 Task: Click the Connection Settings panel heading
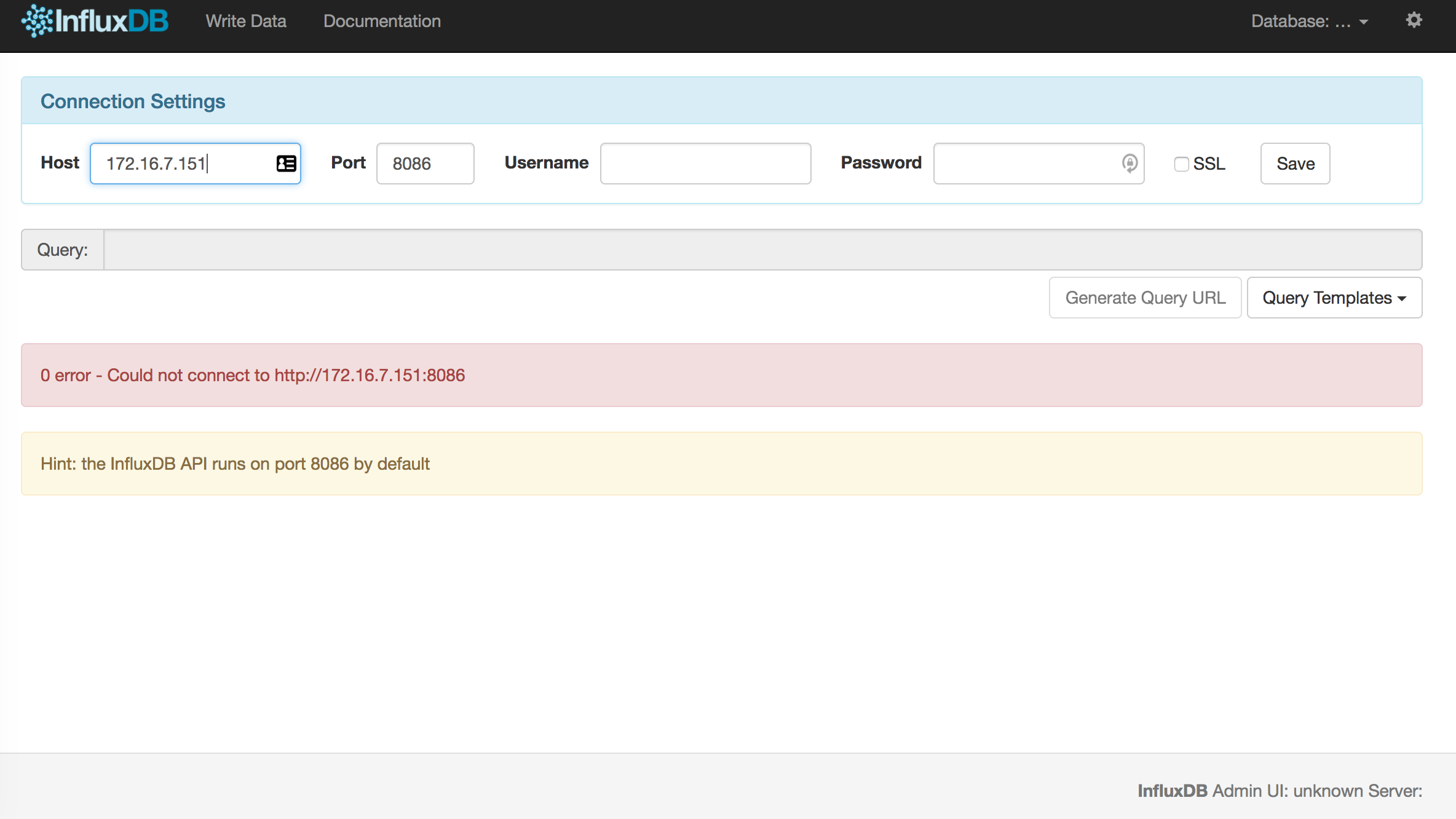(x=133, y=101)
